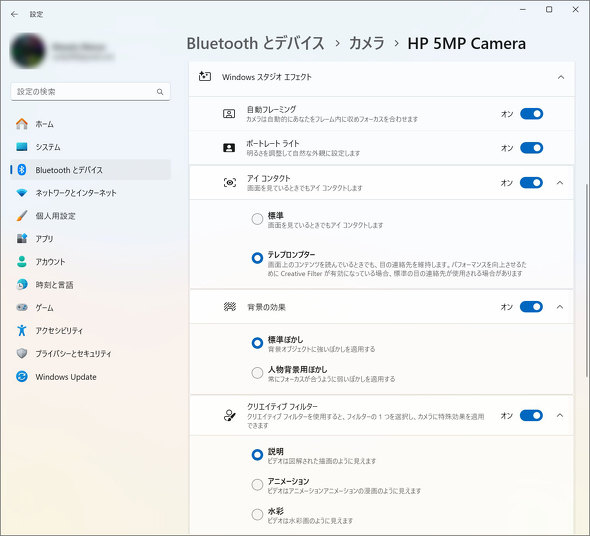Click the vertical scrollbar thumb
Image resolution: width=590 pixels, height=536 pixels.
pos(587,280)
